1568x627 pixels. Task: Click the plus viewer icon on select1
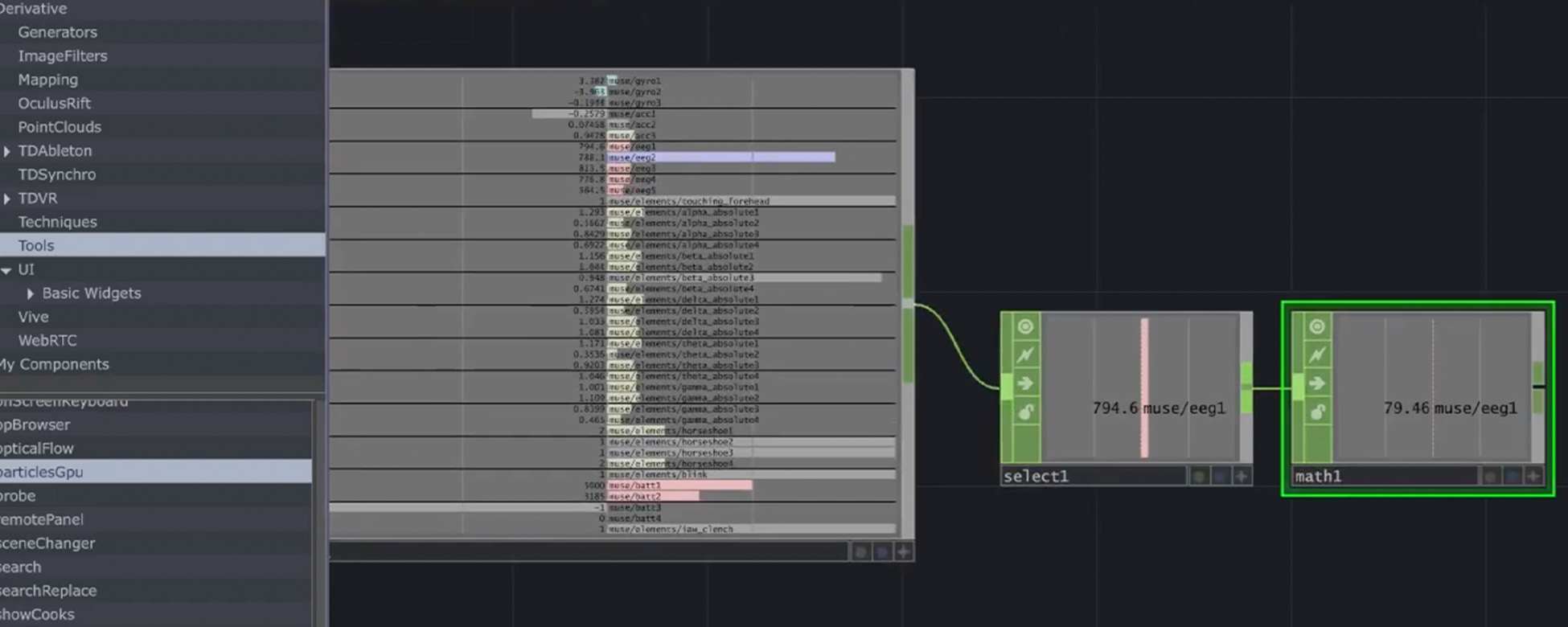tap(1242, 476)
